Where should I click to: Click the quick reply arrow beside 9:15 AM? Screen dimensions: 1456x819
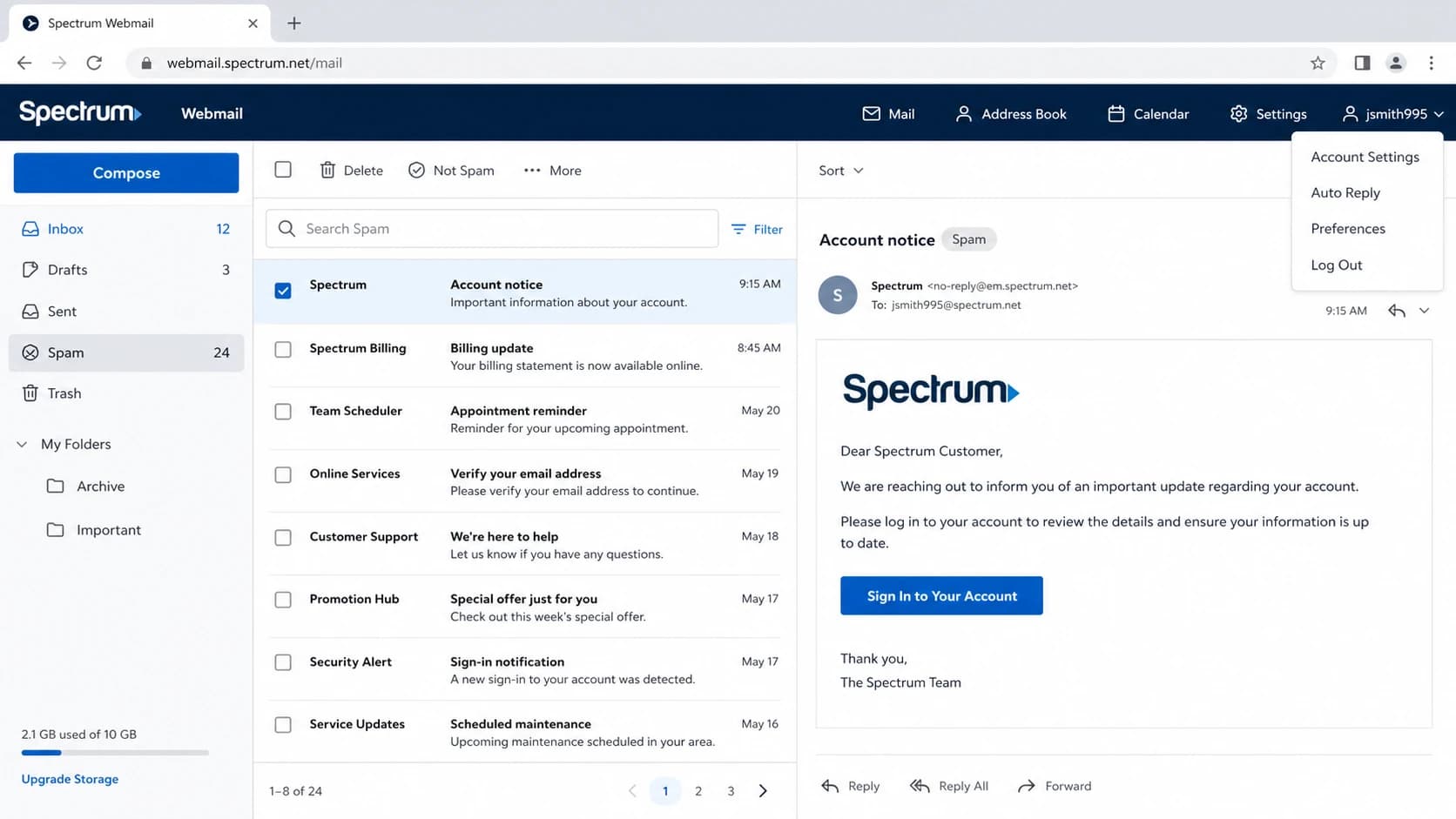(x=1397, y=311)
